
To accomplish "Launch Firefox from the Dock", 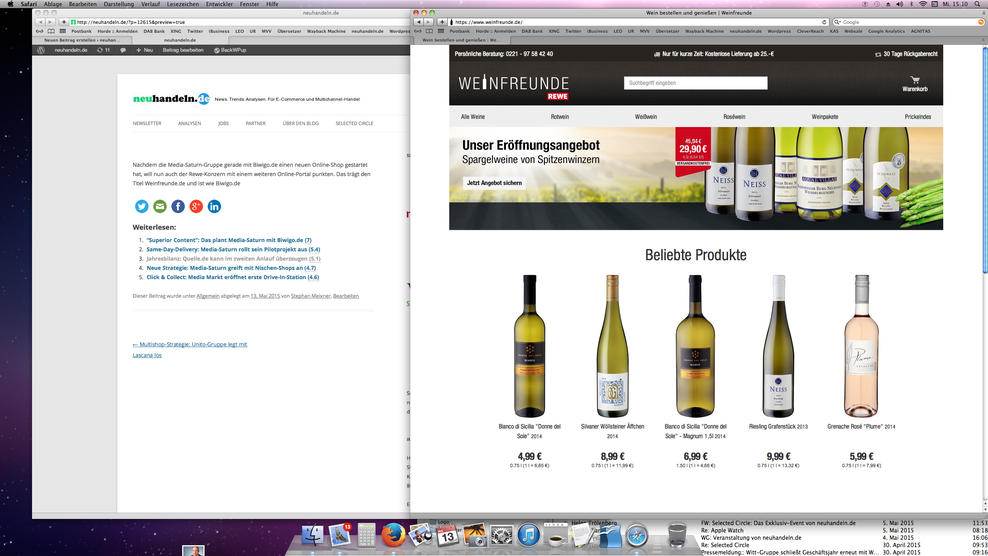I will (x=393, y=535).
